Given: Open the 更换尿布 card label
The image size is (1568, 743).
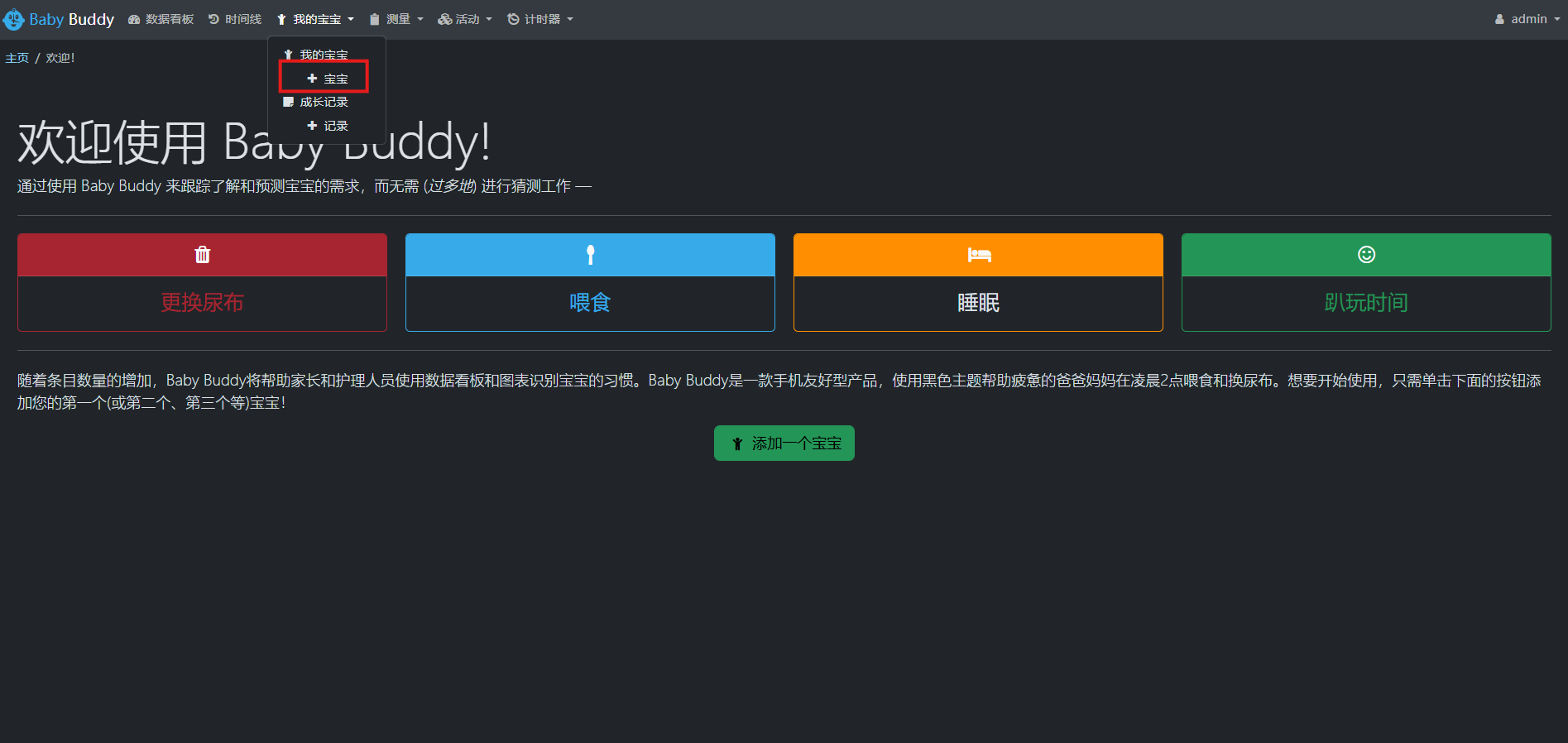Looking at the screenshot, I should 202,303.
